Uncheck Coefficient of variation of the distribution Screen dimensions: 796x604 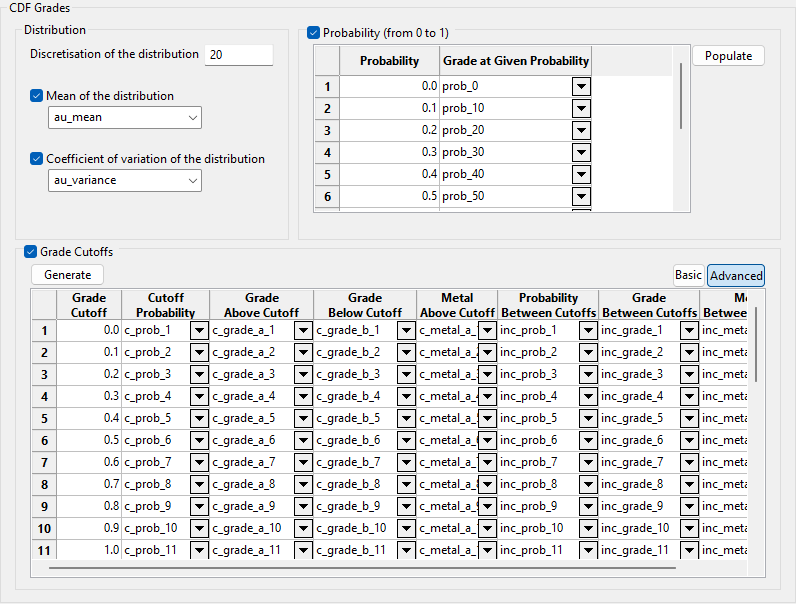[x=37, y=159]
